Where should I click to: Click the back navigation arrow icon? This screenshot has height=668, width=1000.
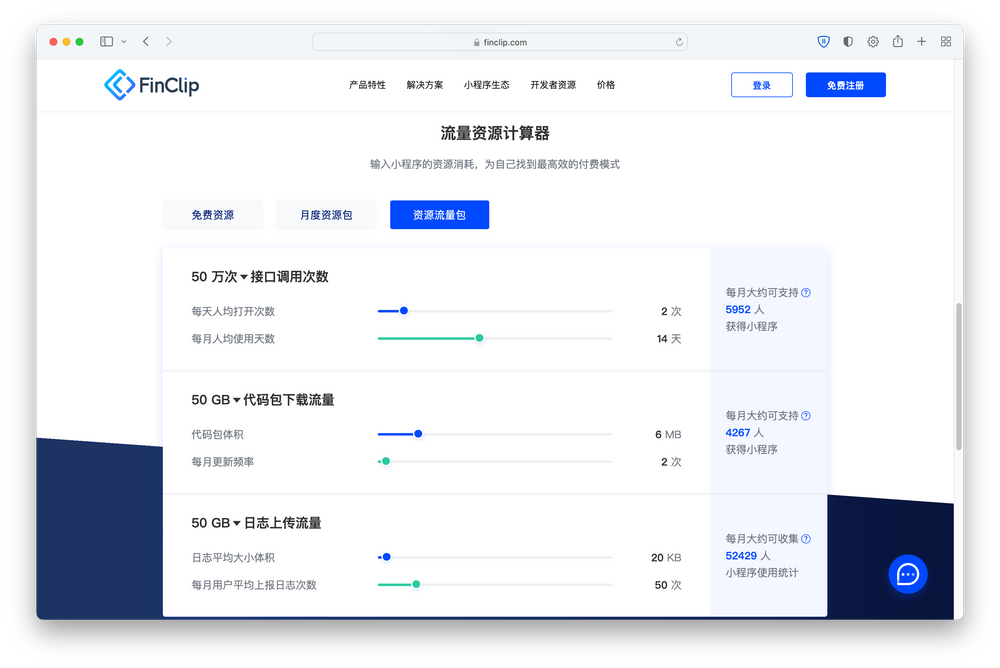pos(145,41)
